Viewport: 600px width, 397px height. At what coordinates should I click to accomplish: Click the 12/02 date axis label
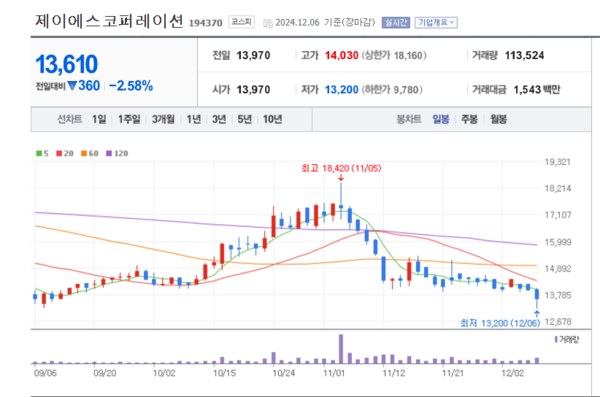(513, 373)
